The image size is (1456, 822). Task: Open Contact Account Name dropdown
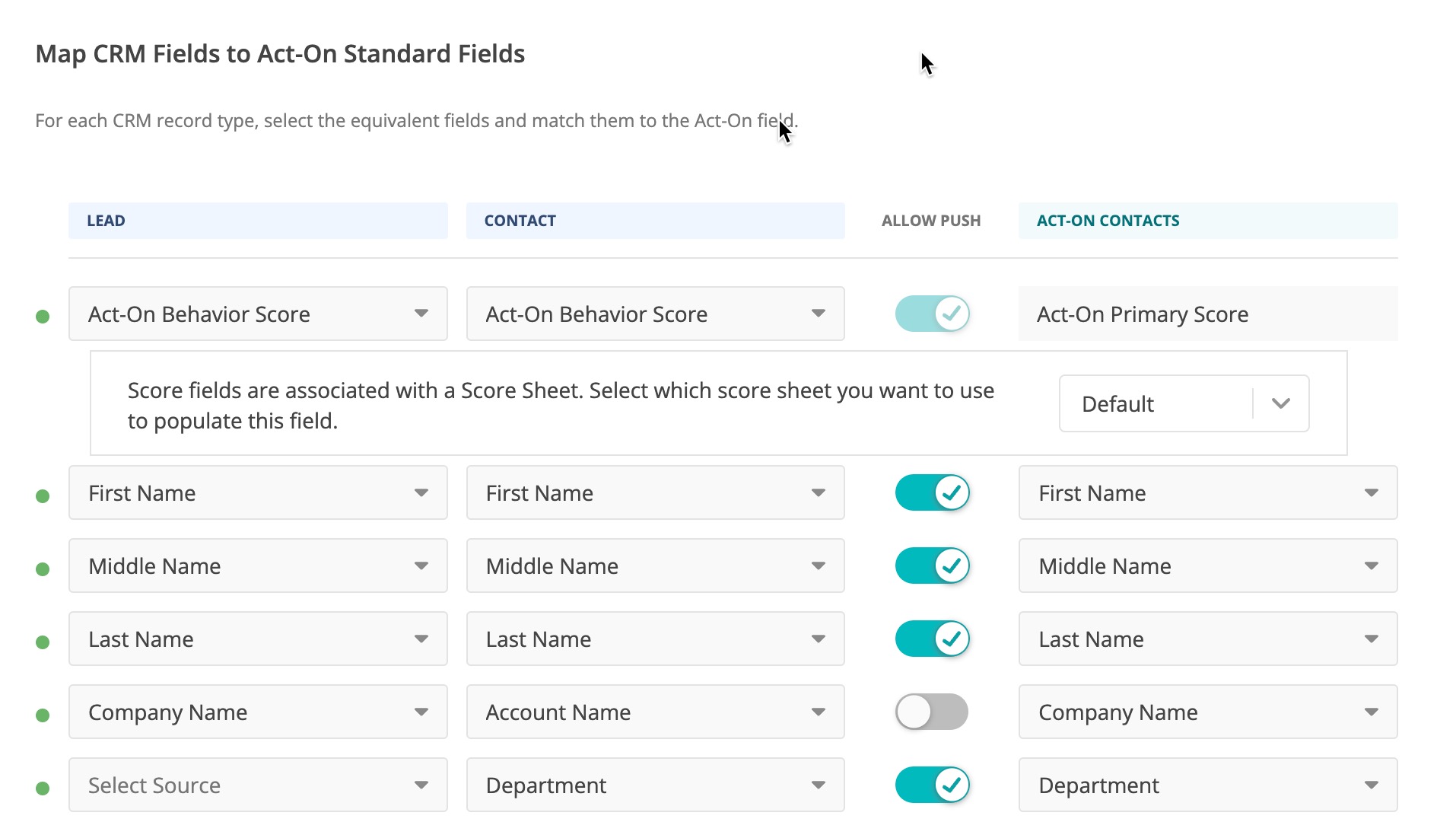[655, 712]
